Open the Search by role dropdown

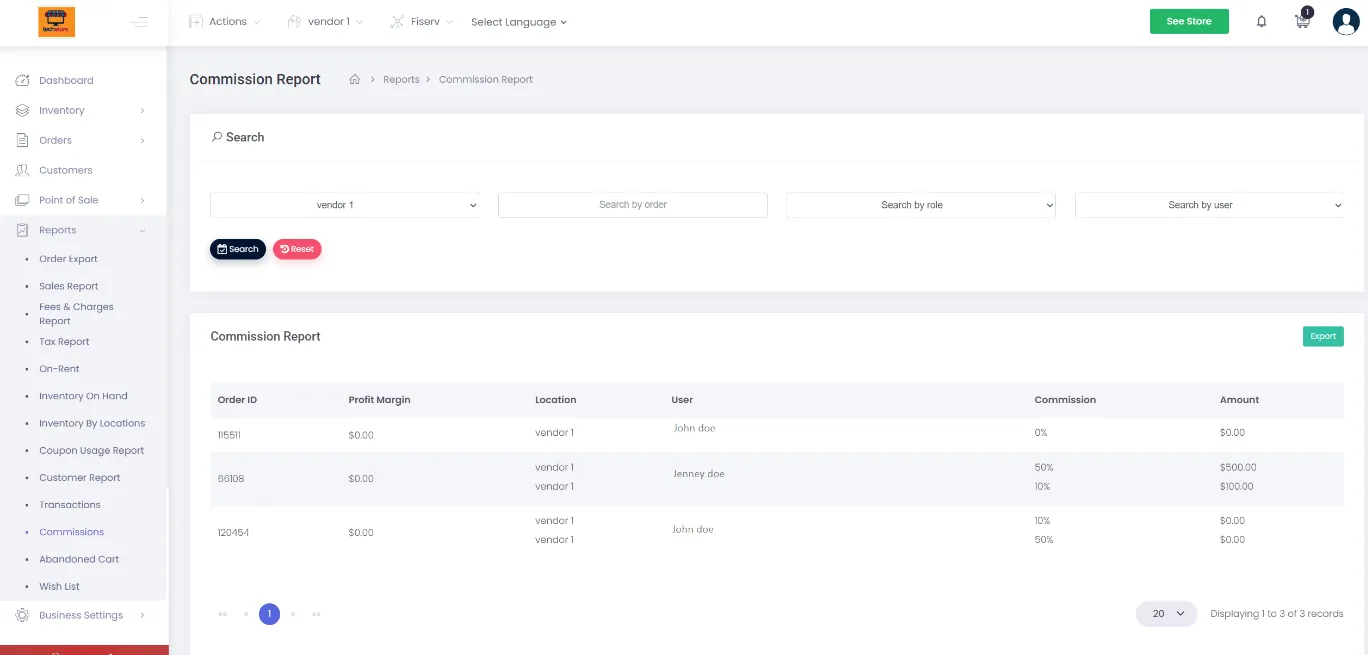pyautogui.click(x=919, y=204)
